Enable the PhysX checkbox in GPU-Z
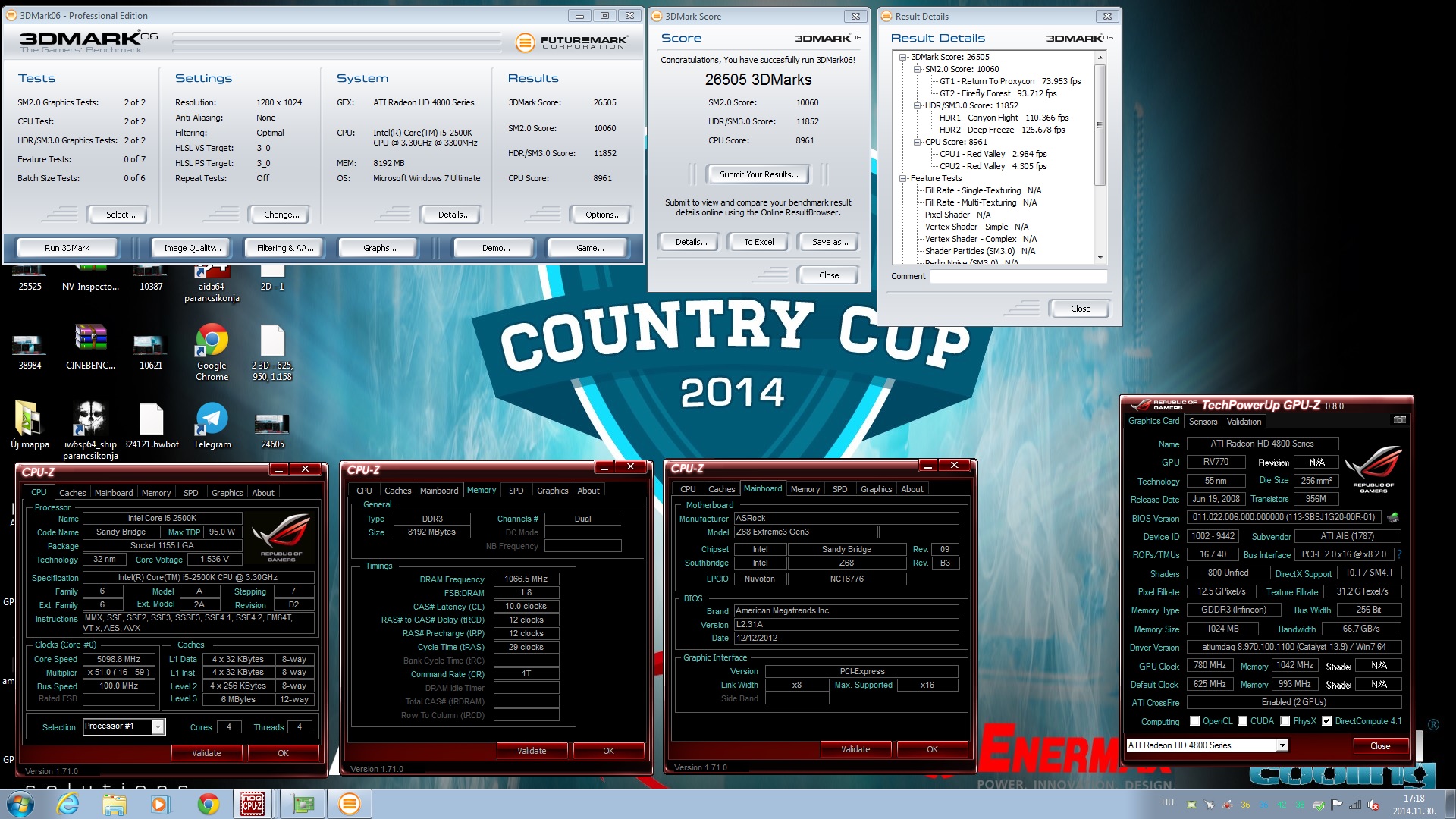 1285,721
